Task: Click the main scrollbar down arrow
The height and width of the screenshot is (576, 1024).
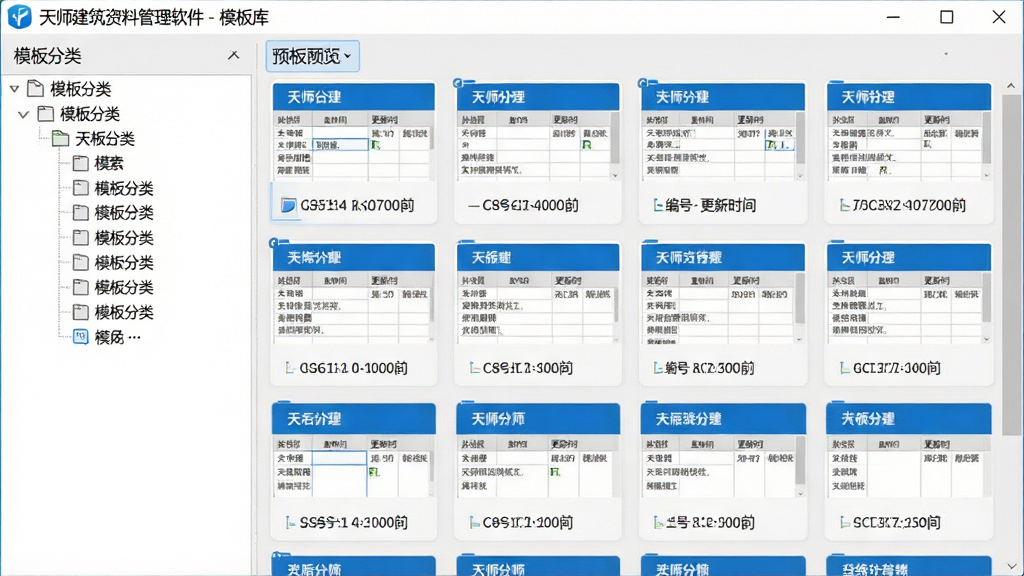Action: tap(1011, 566)
